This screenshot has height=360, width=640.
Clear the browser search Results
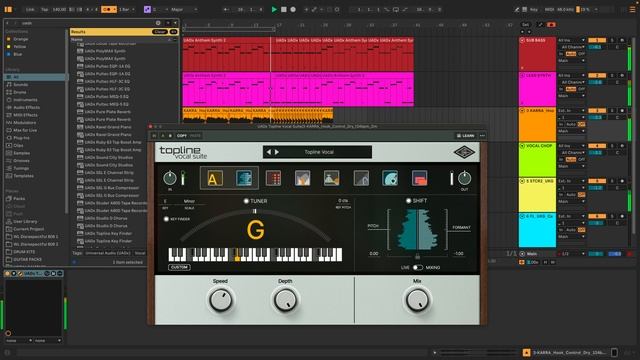tap(160, 32)
